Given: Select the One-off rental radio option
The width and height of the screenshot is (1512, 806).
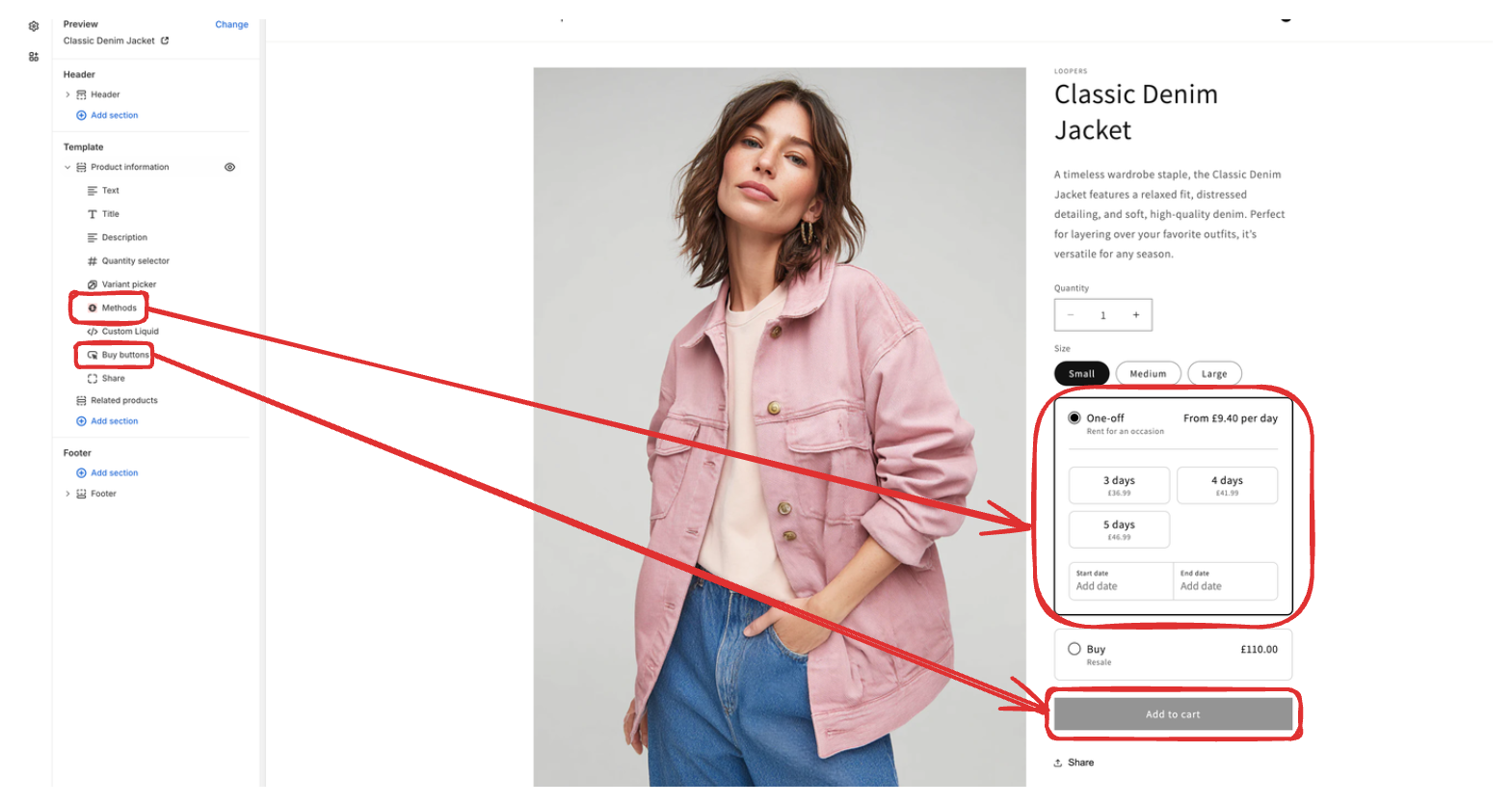Looking at the screenshot, I should [1074, 418].
